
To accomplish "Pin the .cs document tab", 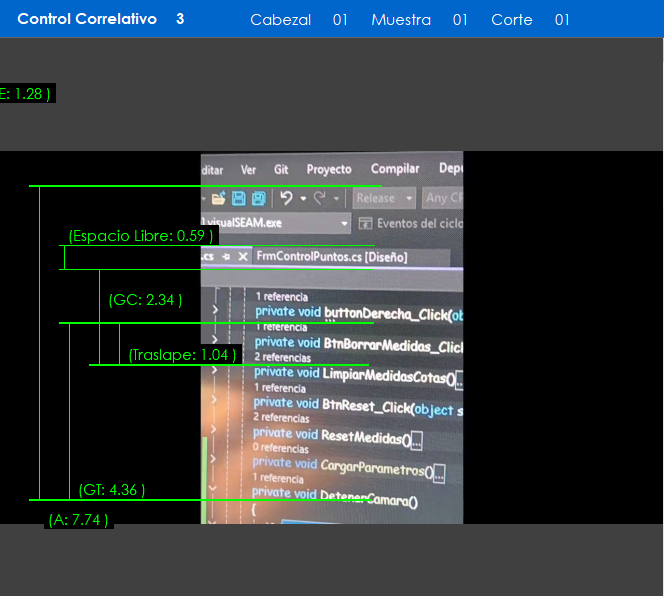I will [226, 257].
